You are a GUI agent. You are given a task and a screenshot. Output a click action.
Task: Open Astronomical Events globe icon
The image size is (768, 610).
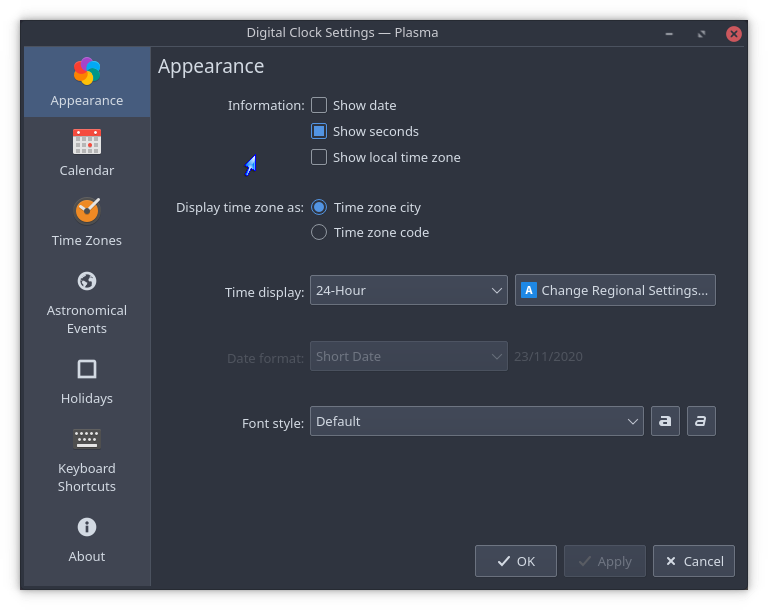pyautogui.click(x=87, y=281)
